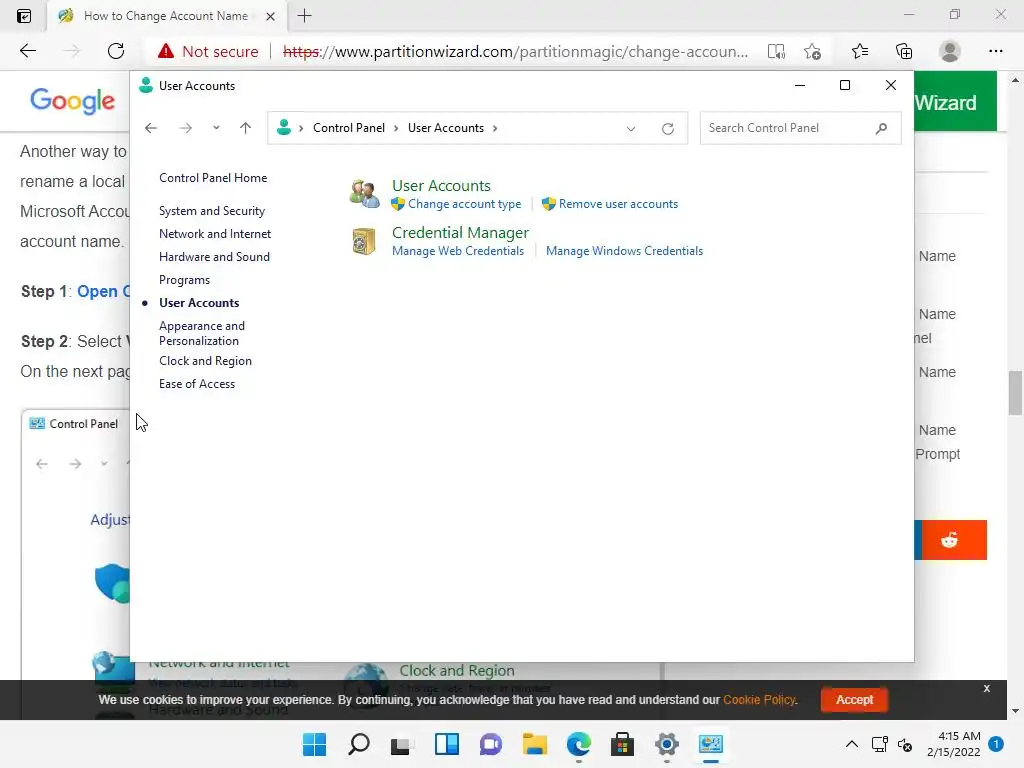Expand chevron after User Accounts breadcrumb
Image resolution: width=1024 pixels, height=768 pixels.
coord(495,128)
